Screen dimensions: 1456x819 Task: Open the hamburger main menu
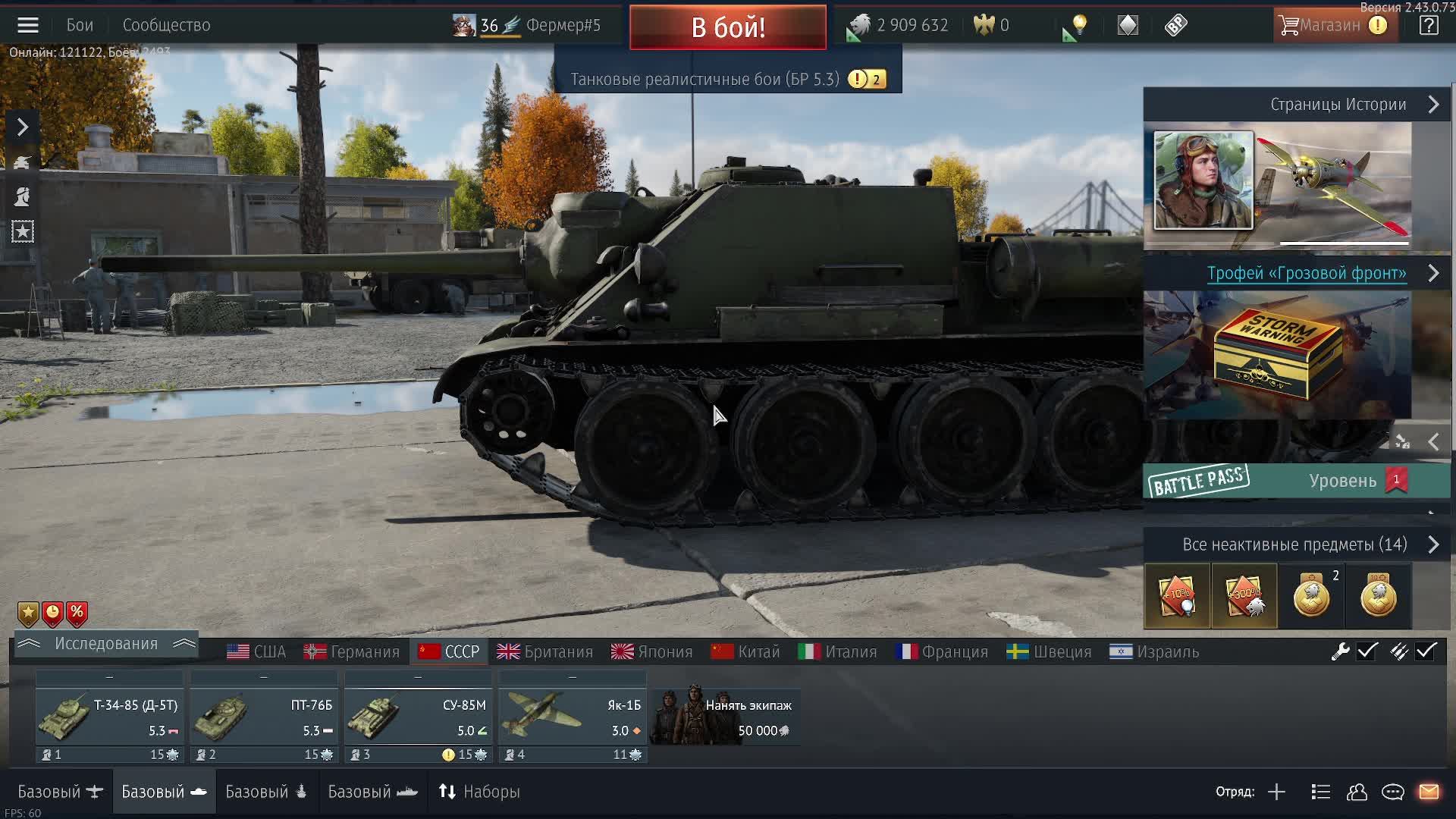click(28, 25)
